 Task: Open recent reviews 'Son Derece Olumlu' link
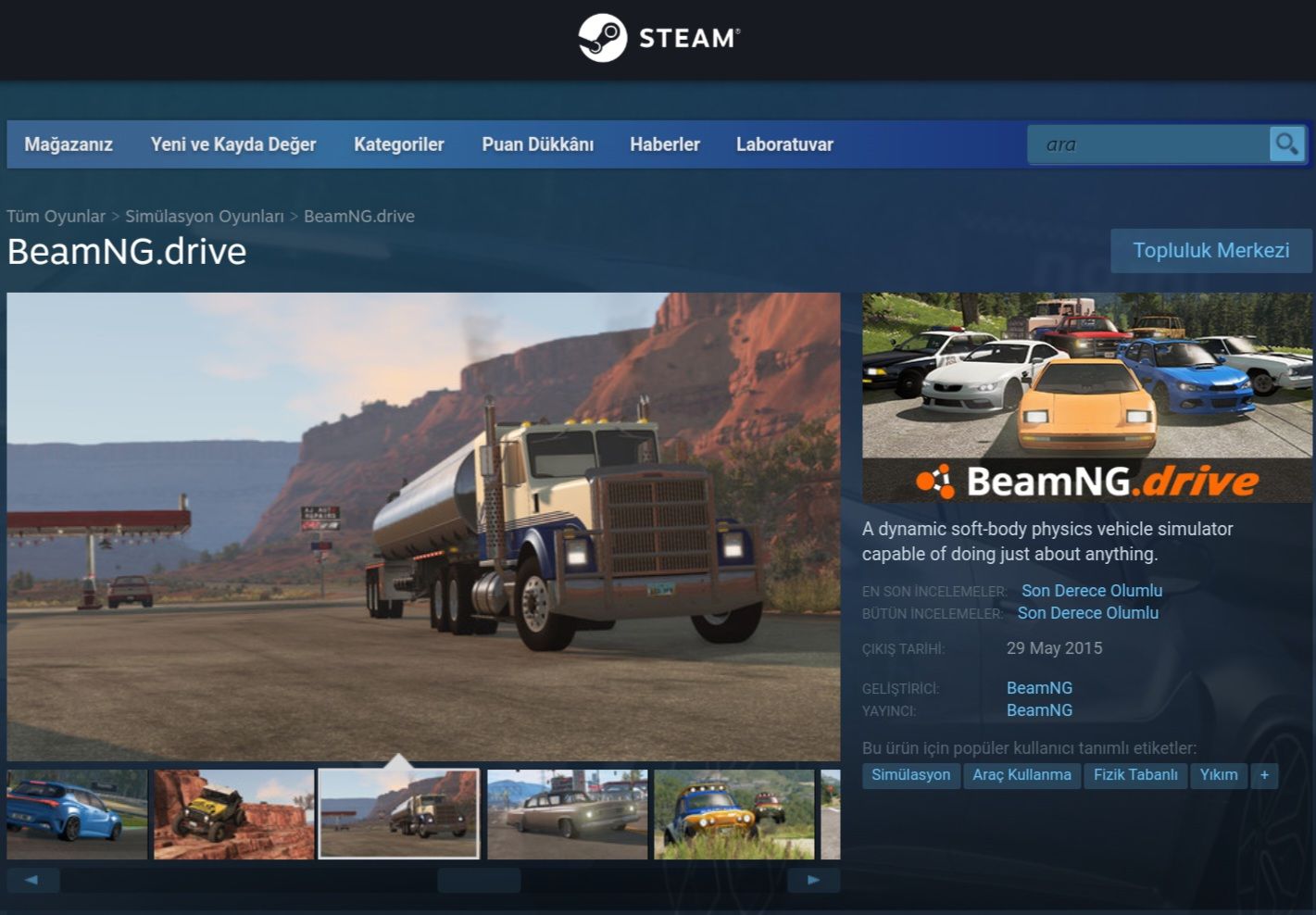pyautogui.click(x=1092, y=591)
